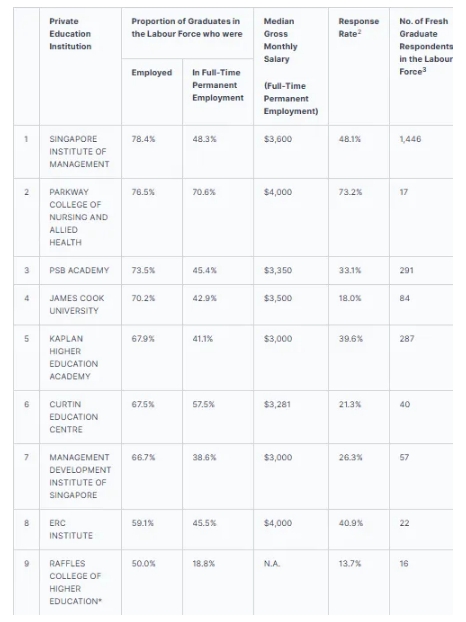
Task: Select the Singapore Institute of Management cell
Action: click(x=79, y=152)
